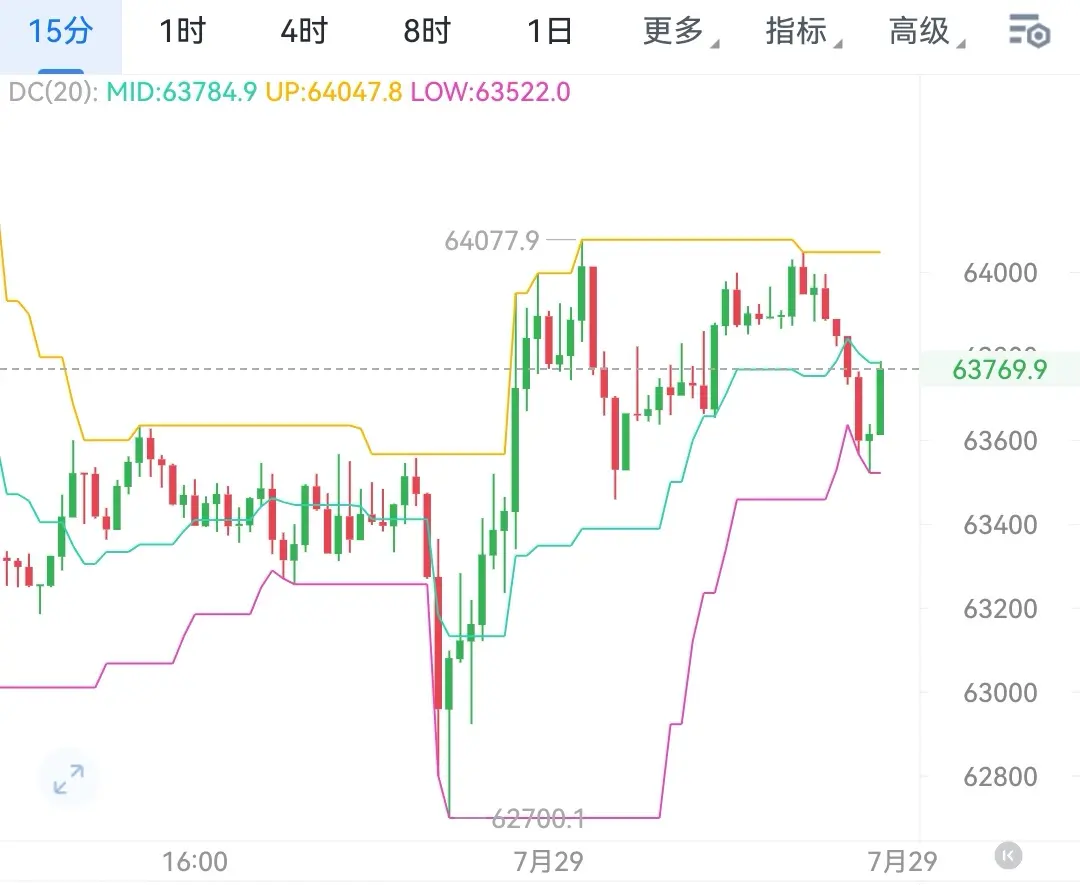Select the 1时 timeframe tab
This screenshot has width=1080, height=885.
pos(183,32)
